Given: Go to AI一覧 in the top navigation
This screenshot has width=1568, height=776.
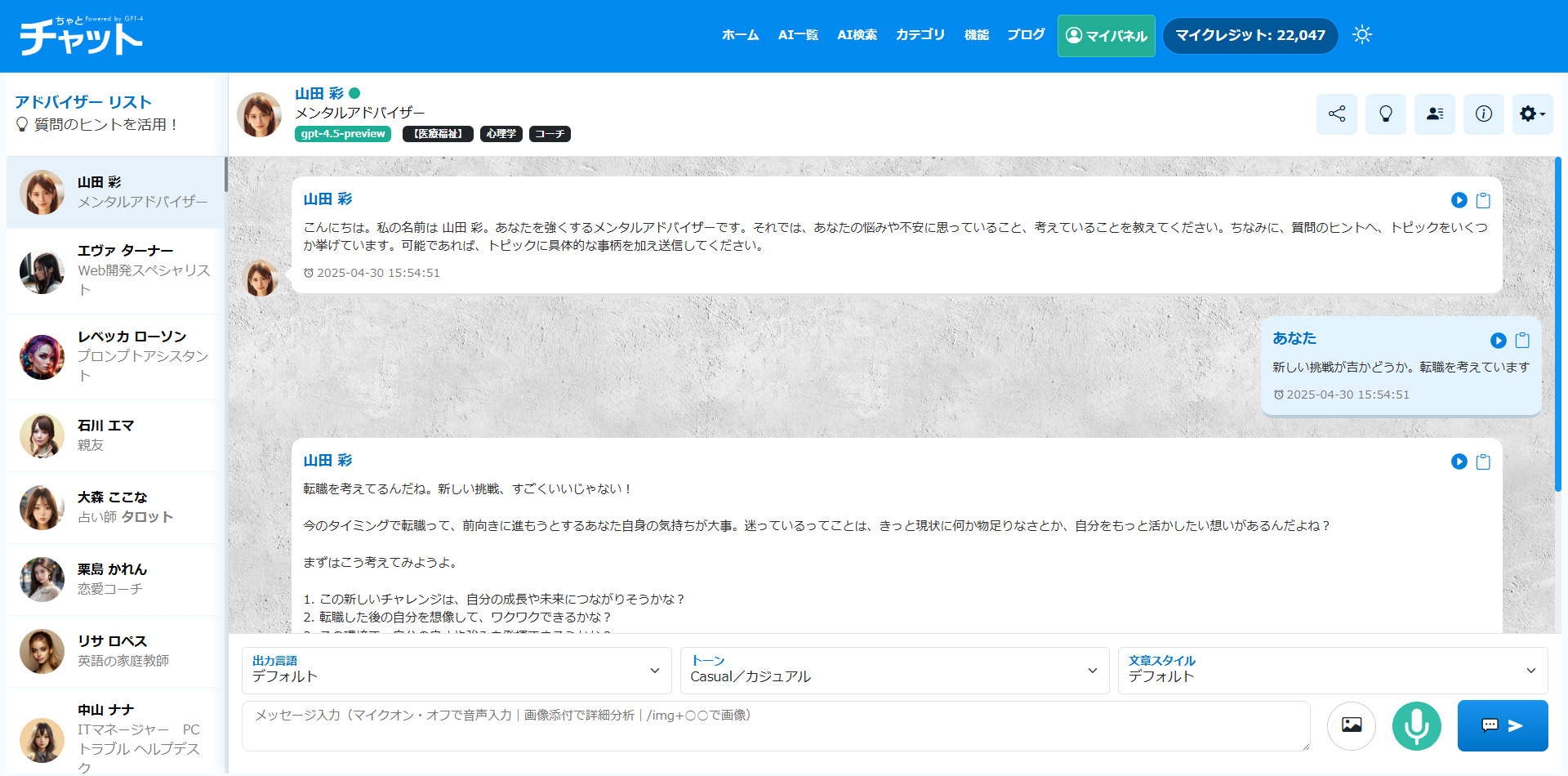Looking at the screenshot, I should coord(798,35).
